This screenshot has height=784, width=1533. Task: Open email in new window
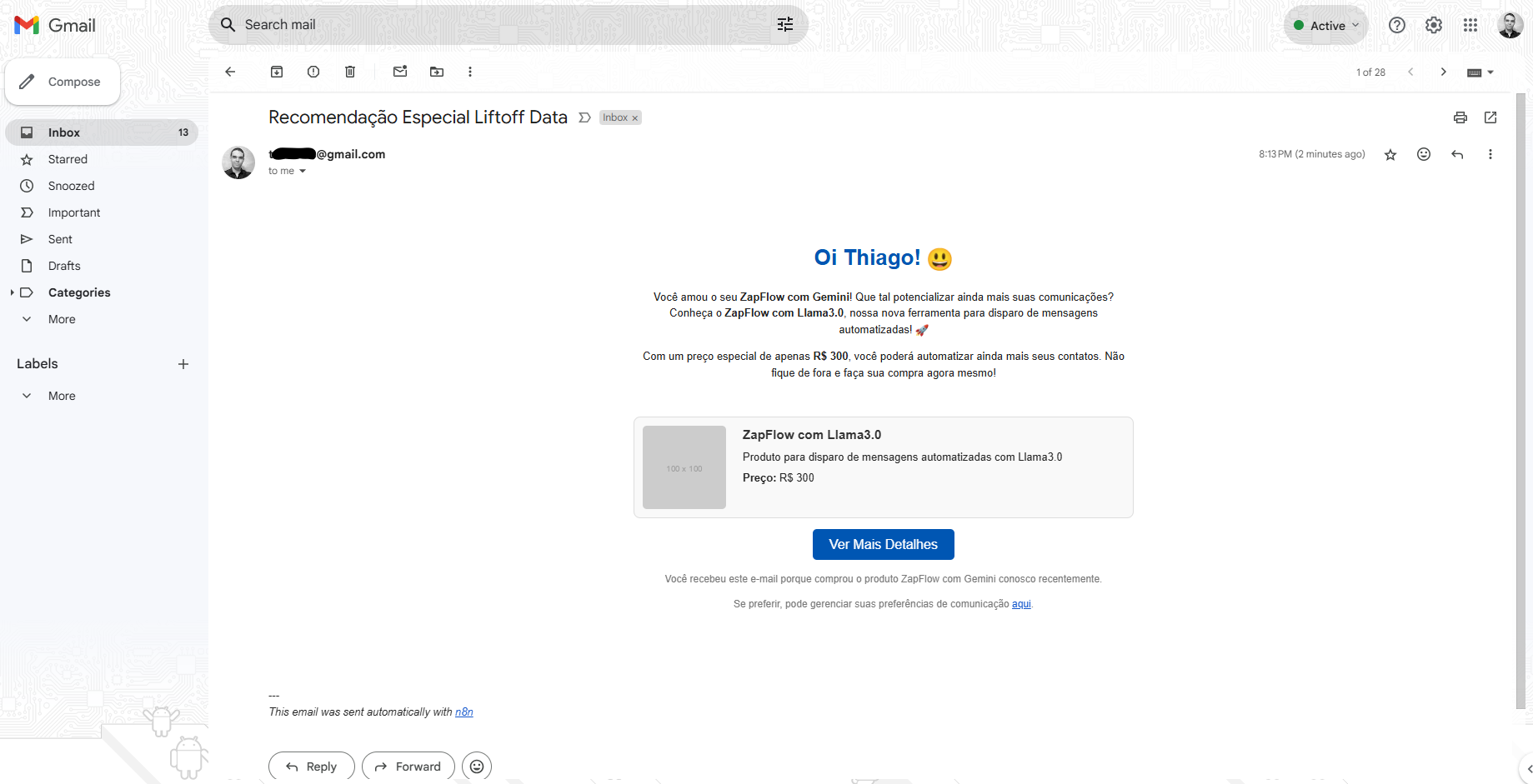click(1490, 117)
